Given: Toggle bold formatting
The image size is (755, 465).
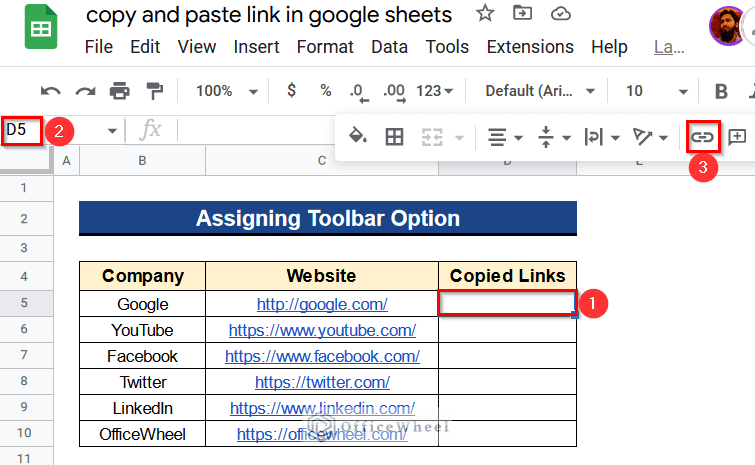Looking at the screenshot, I should (721, 91).
